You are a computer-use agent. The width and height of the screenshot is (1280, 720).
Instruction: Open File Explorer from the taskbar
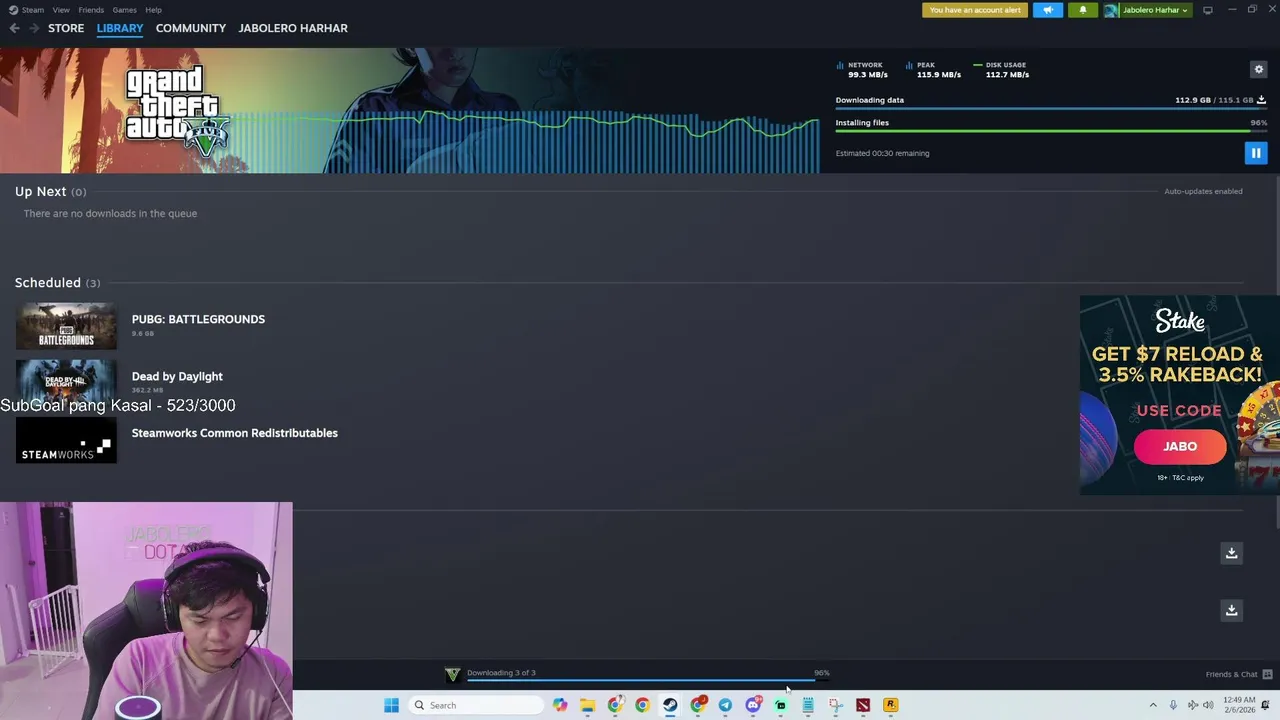[x=588, y=705]
